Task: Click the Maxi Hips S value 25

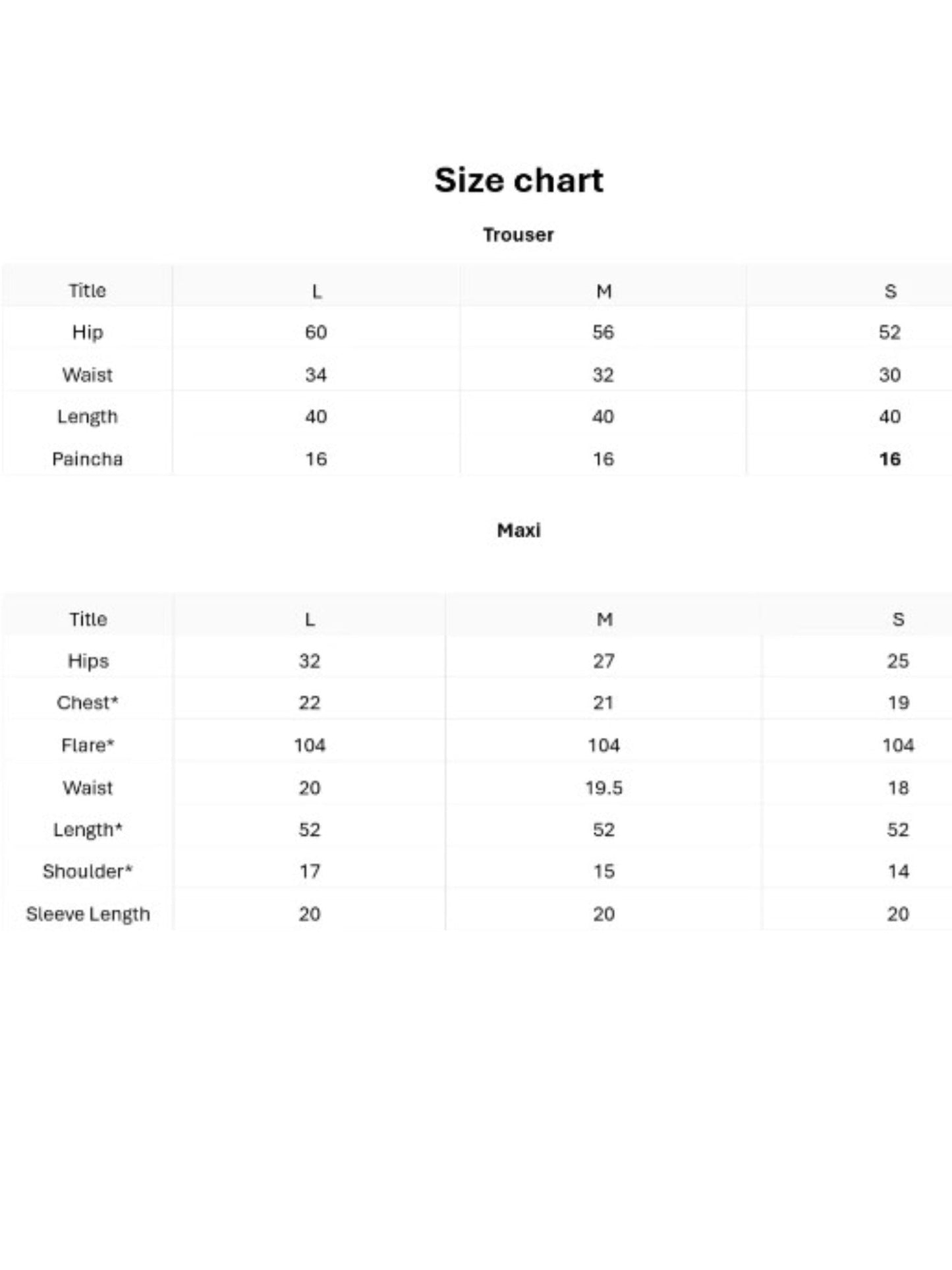Action: tap(898, 661)
